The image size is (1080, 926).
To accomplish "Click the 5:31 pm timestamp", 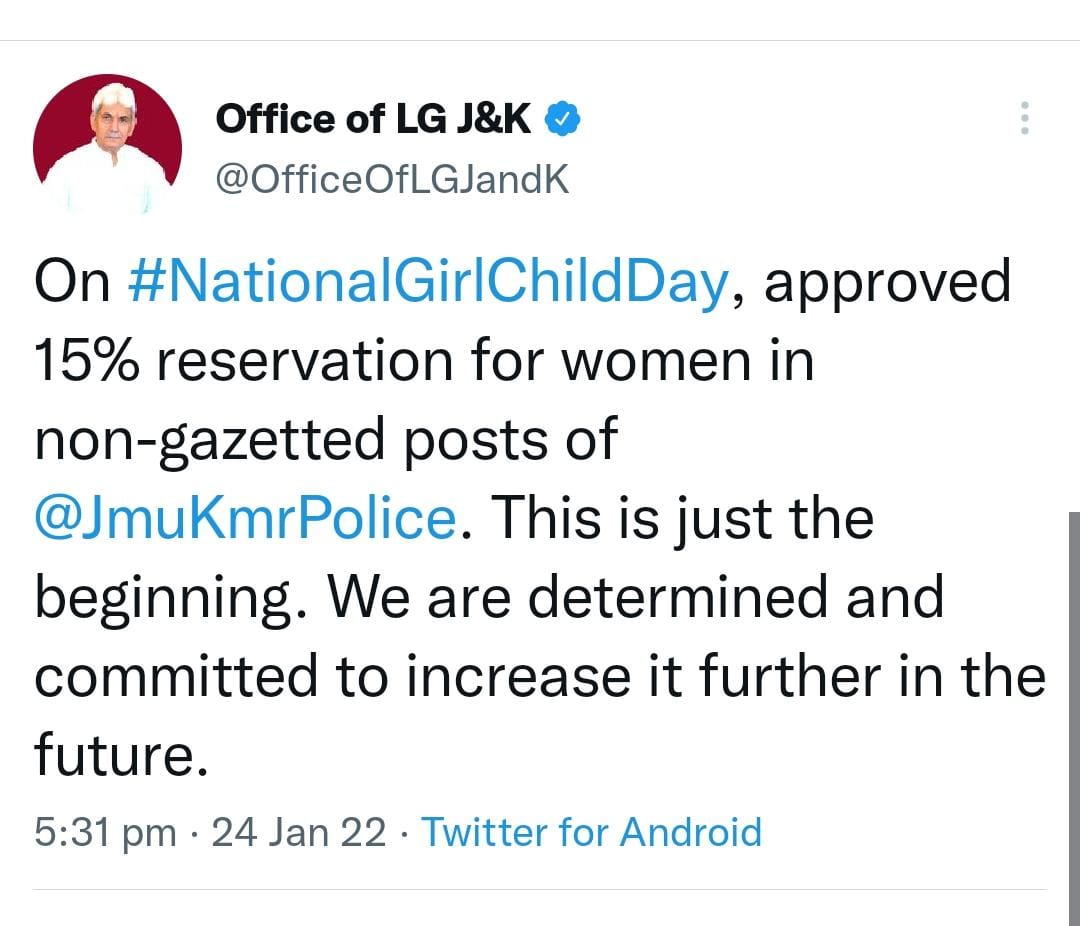I will coord(105,833).
